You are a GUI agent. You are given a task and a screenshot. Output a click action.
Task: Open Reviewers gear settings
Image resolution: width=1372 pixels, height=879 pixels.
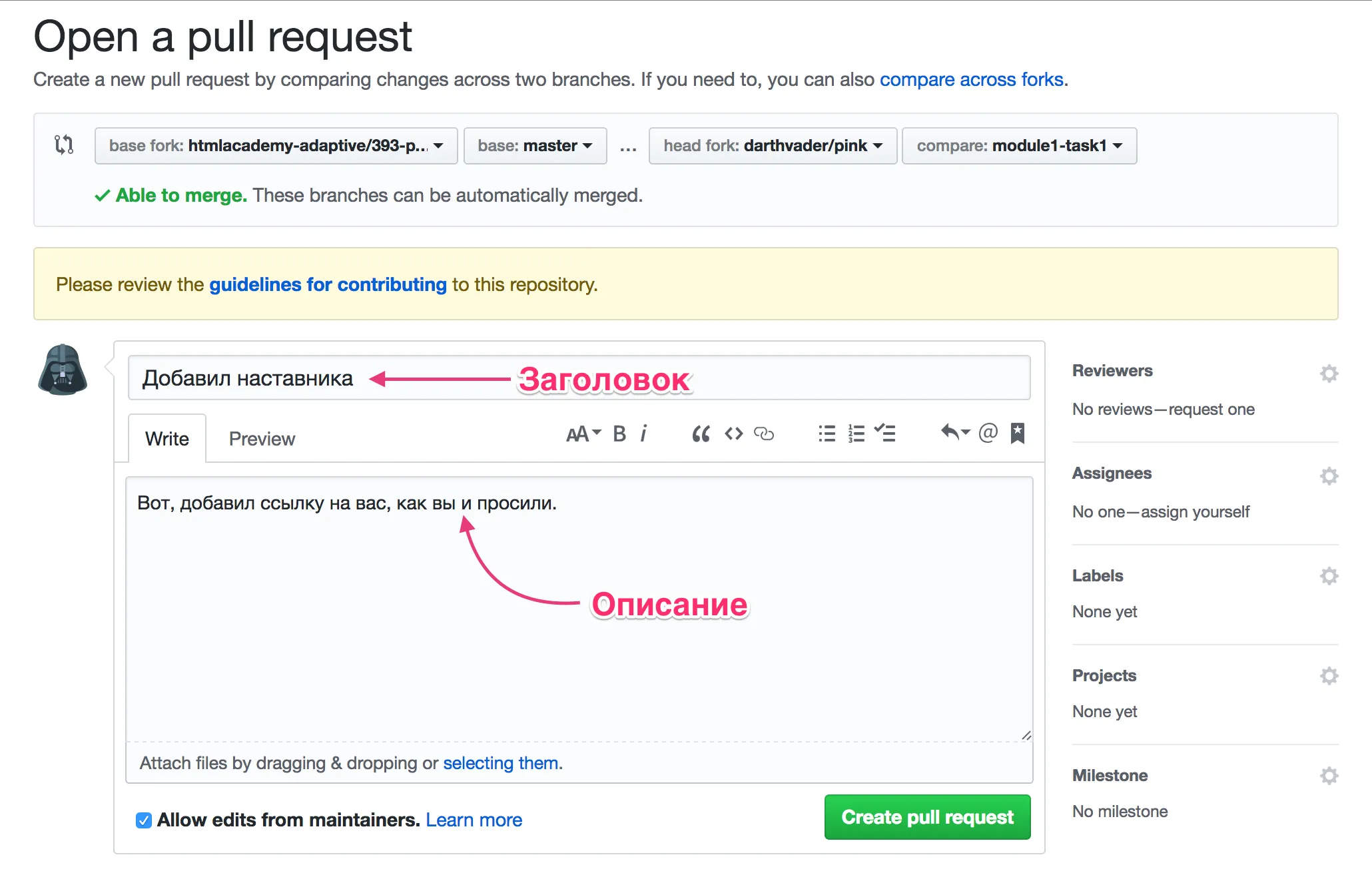tap(1329, 373)
